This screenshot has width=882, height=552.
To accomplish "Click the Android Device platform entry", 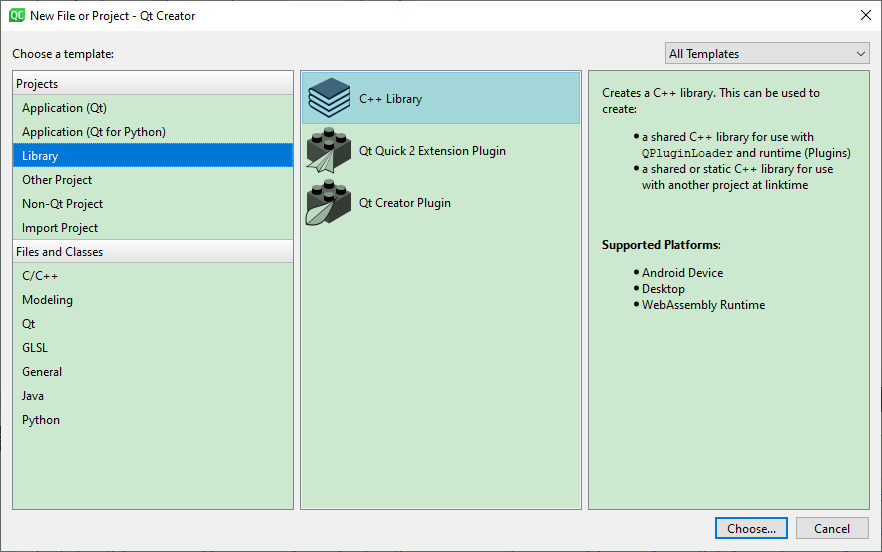I will point(682,273).
